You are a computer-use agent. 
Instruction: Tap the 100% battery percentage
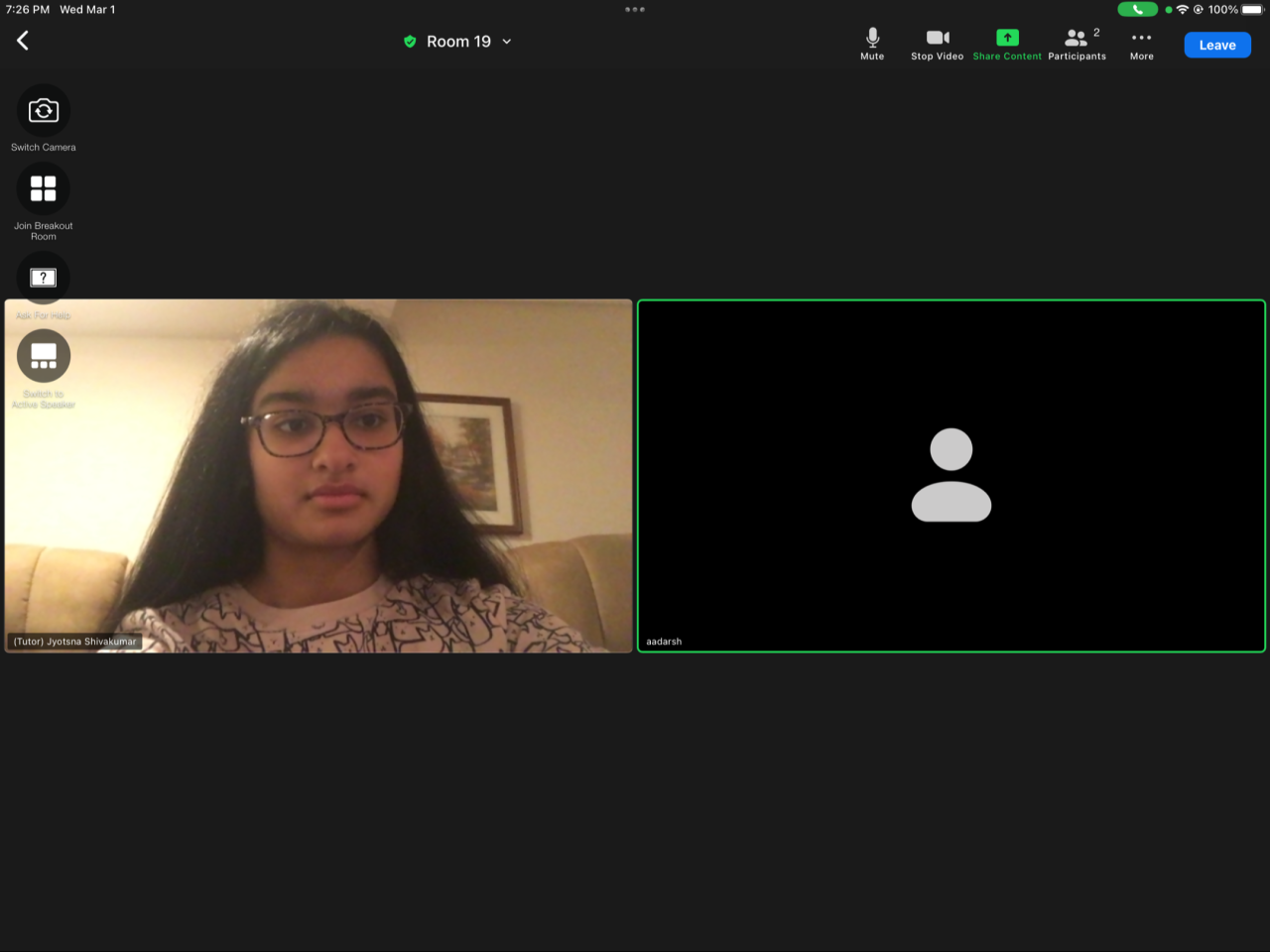[1222, 10]
